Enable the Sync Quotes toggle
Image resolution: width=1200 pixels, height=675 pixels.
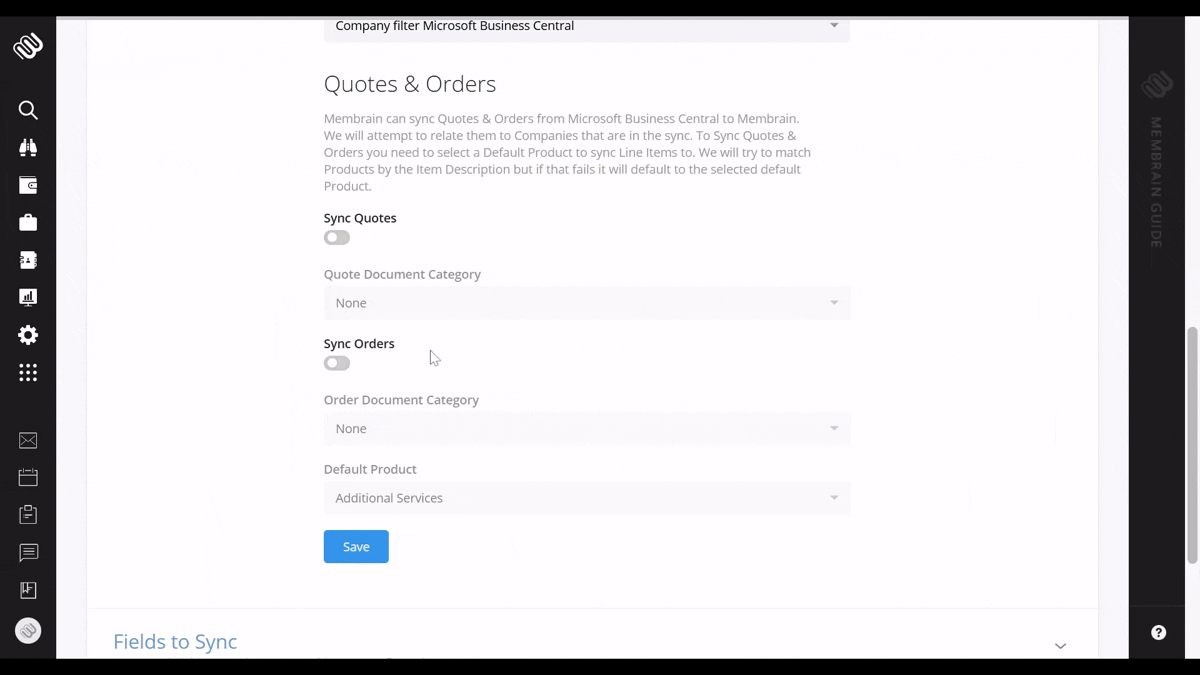coord(337,238)
